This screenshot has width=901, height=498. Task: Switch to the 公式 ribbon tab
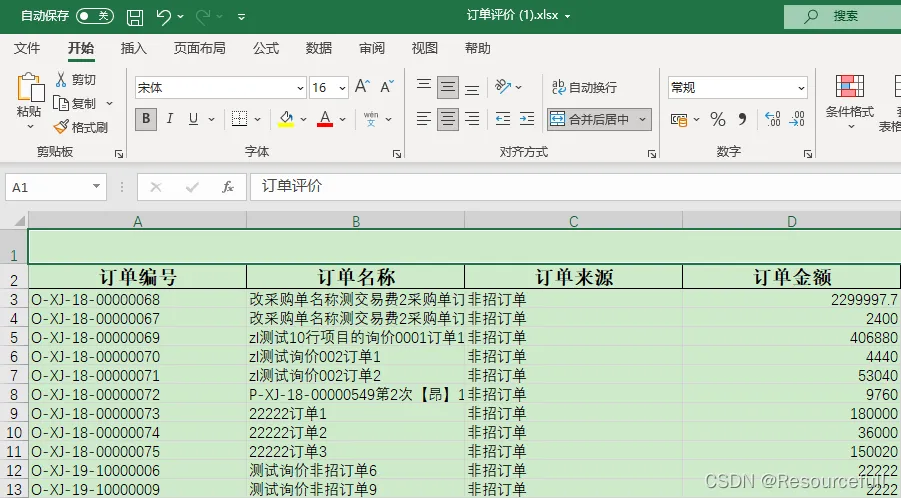tap(266, 48)
